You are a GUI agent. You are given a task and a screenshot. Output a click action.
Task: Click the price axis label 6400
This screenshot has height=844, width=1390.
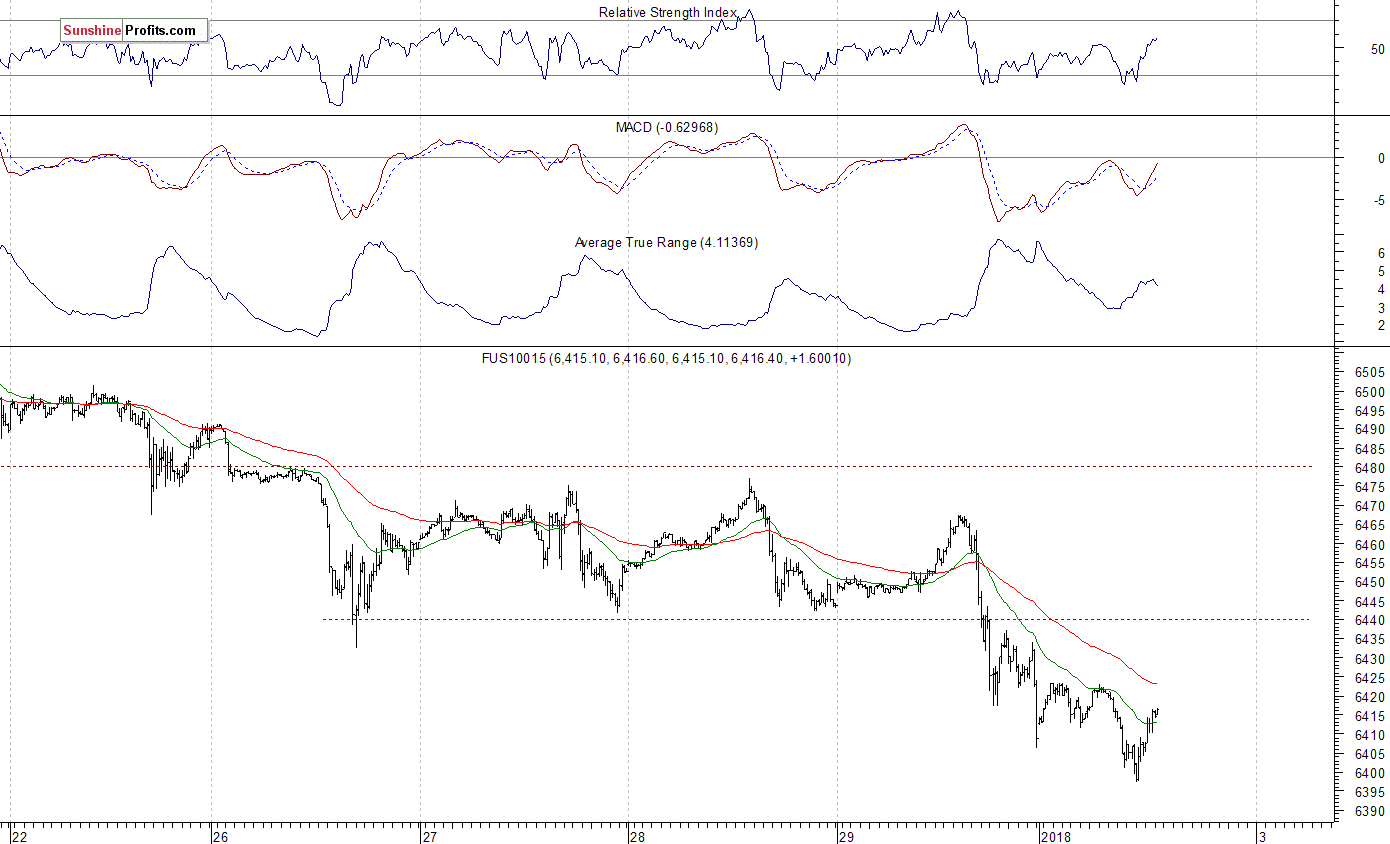[1370, 773]
